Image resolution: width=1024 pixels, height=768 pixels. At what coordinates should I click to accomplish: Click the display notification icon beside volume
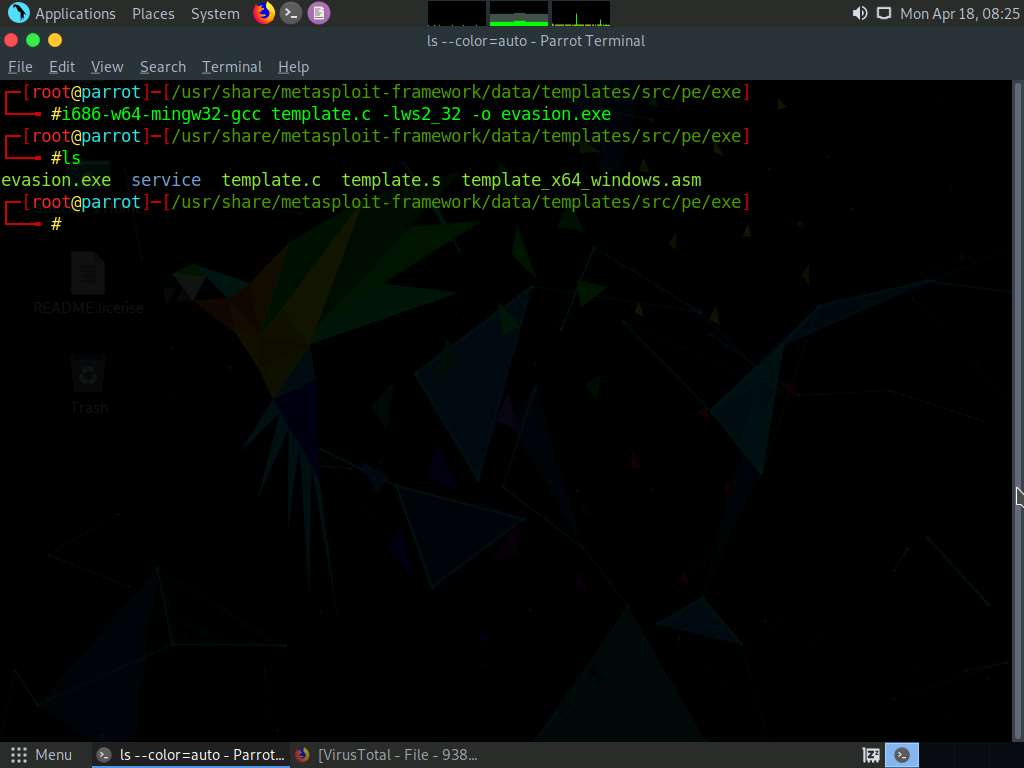tap(883, 13)
